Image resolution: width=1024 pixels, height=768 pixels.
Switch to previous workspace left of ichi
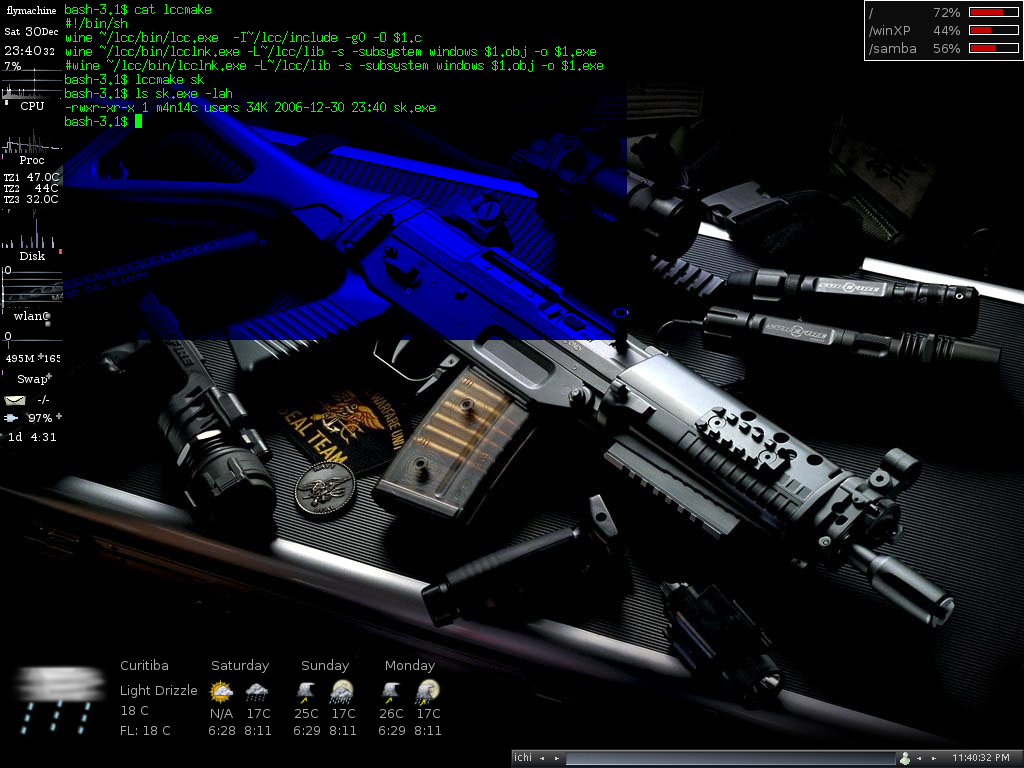pos(542,758)
